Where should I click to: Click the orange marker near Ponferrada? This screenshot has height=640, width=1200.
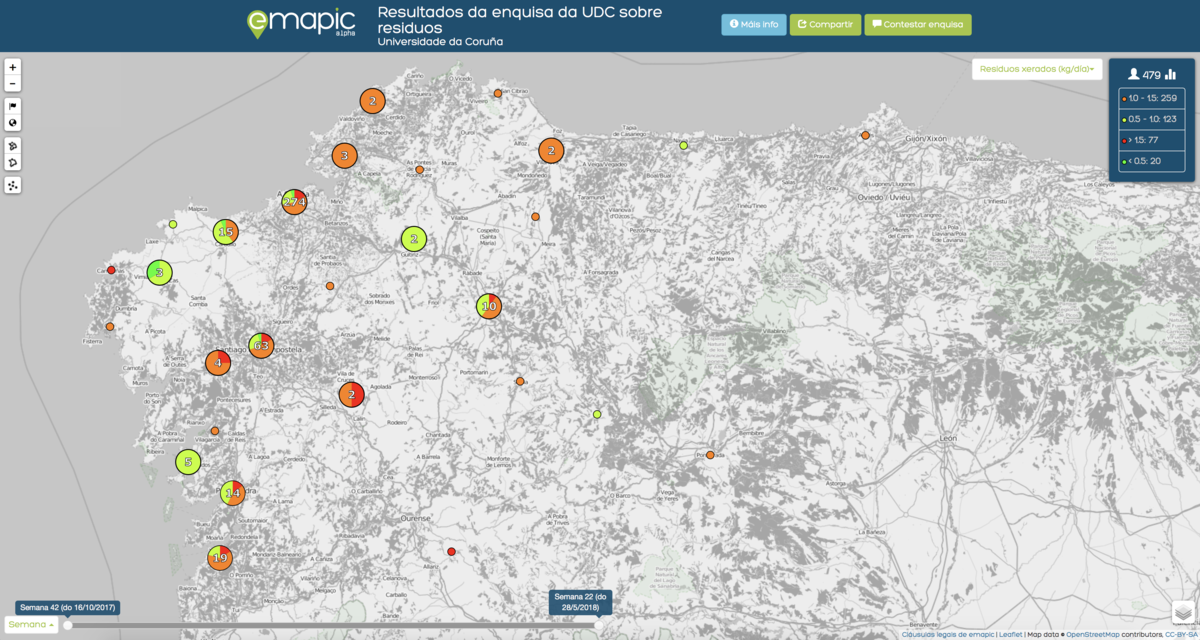(710, 455)
